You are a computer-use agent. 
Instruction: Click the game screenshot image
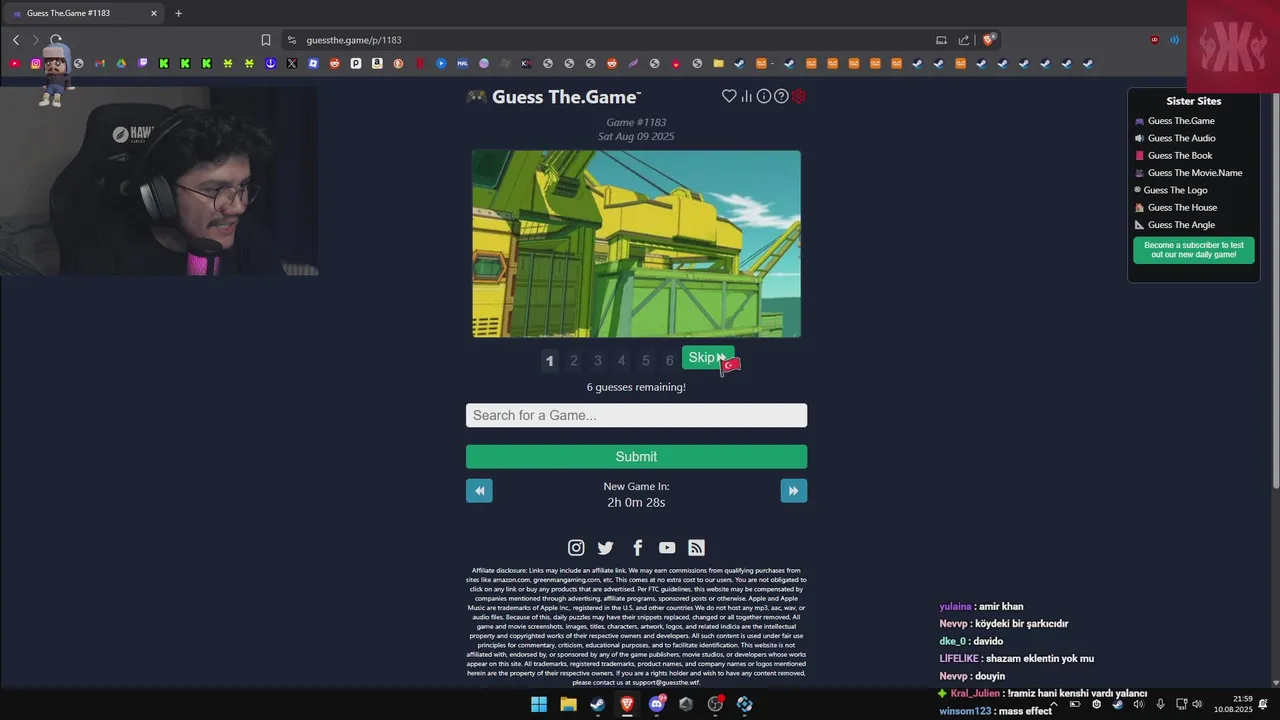[x=636, y=244]
